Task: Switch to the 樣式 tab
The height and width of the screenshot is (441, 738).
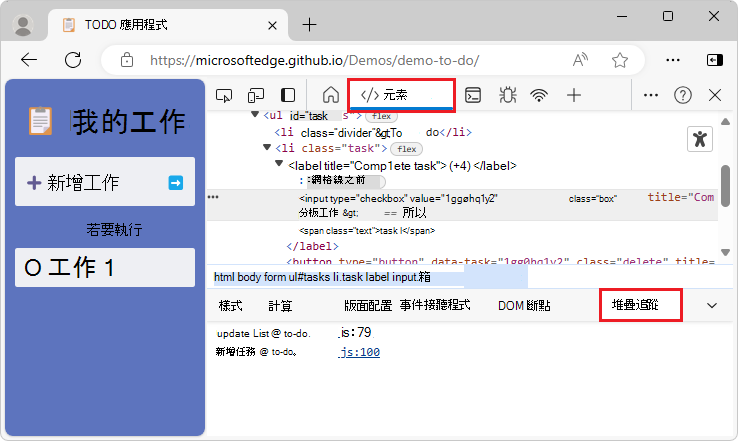Action: point(231,306)
